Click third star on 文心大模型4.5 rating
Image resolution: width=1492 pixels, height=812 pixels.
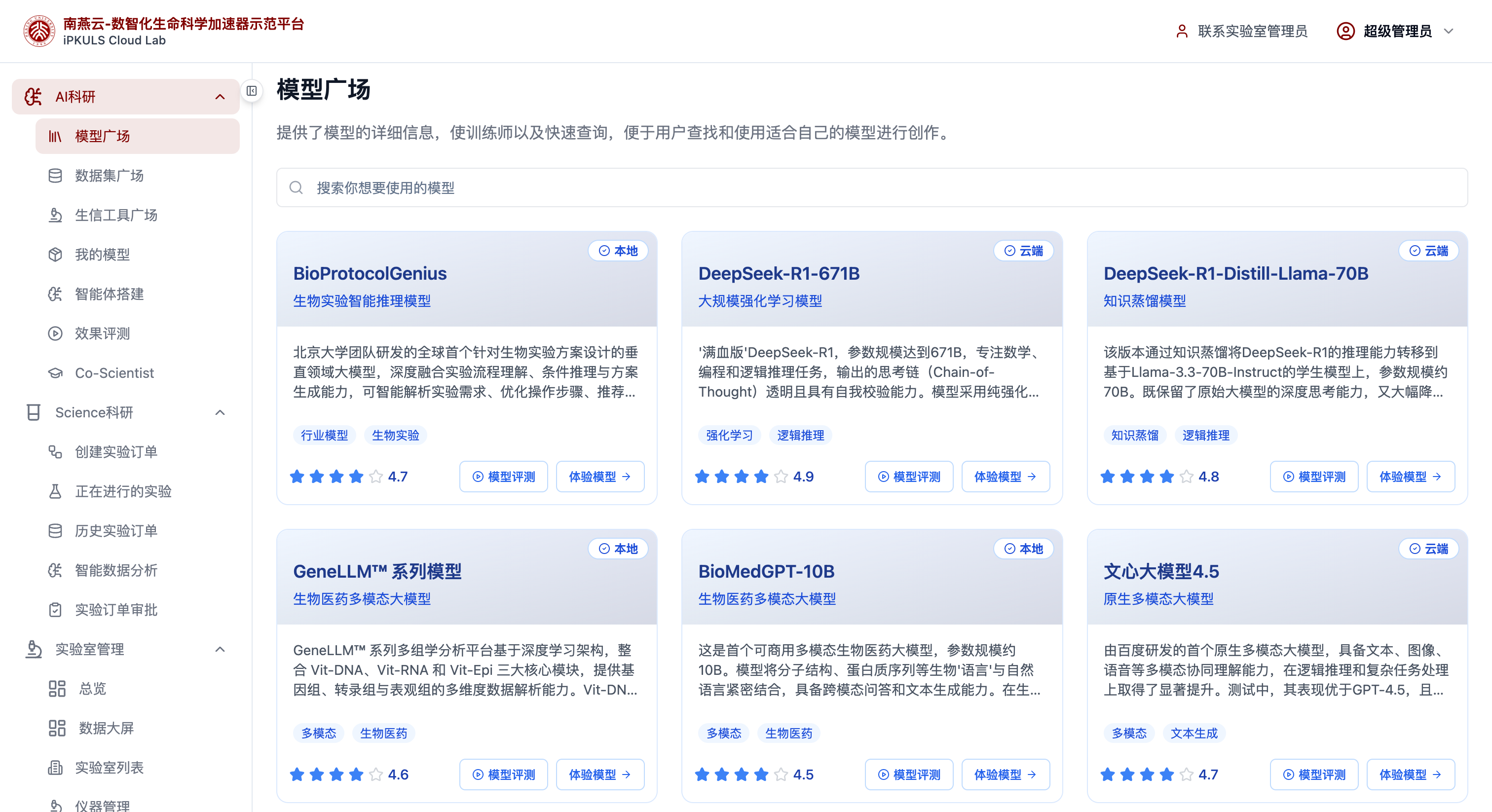coord(1147,775)
